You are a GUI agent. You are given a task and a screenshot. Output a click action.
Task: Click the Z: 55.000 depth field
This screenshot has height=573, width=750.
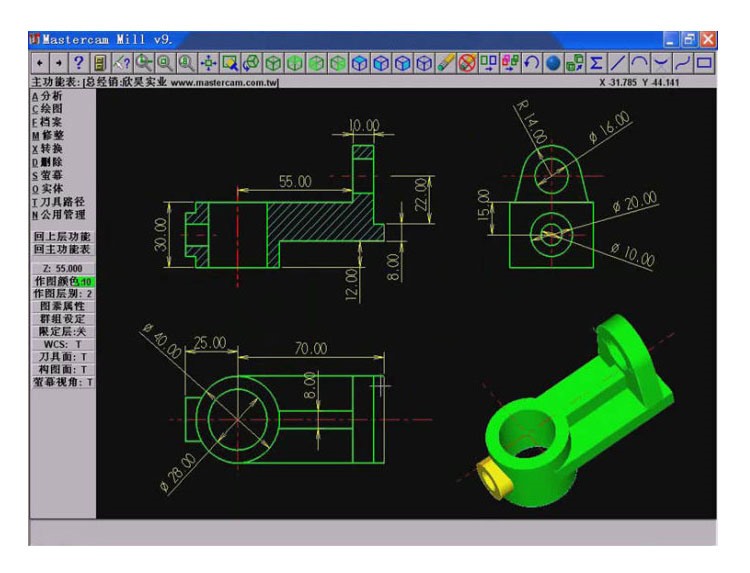pos(62,269)
